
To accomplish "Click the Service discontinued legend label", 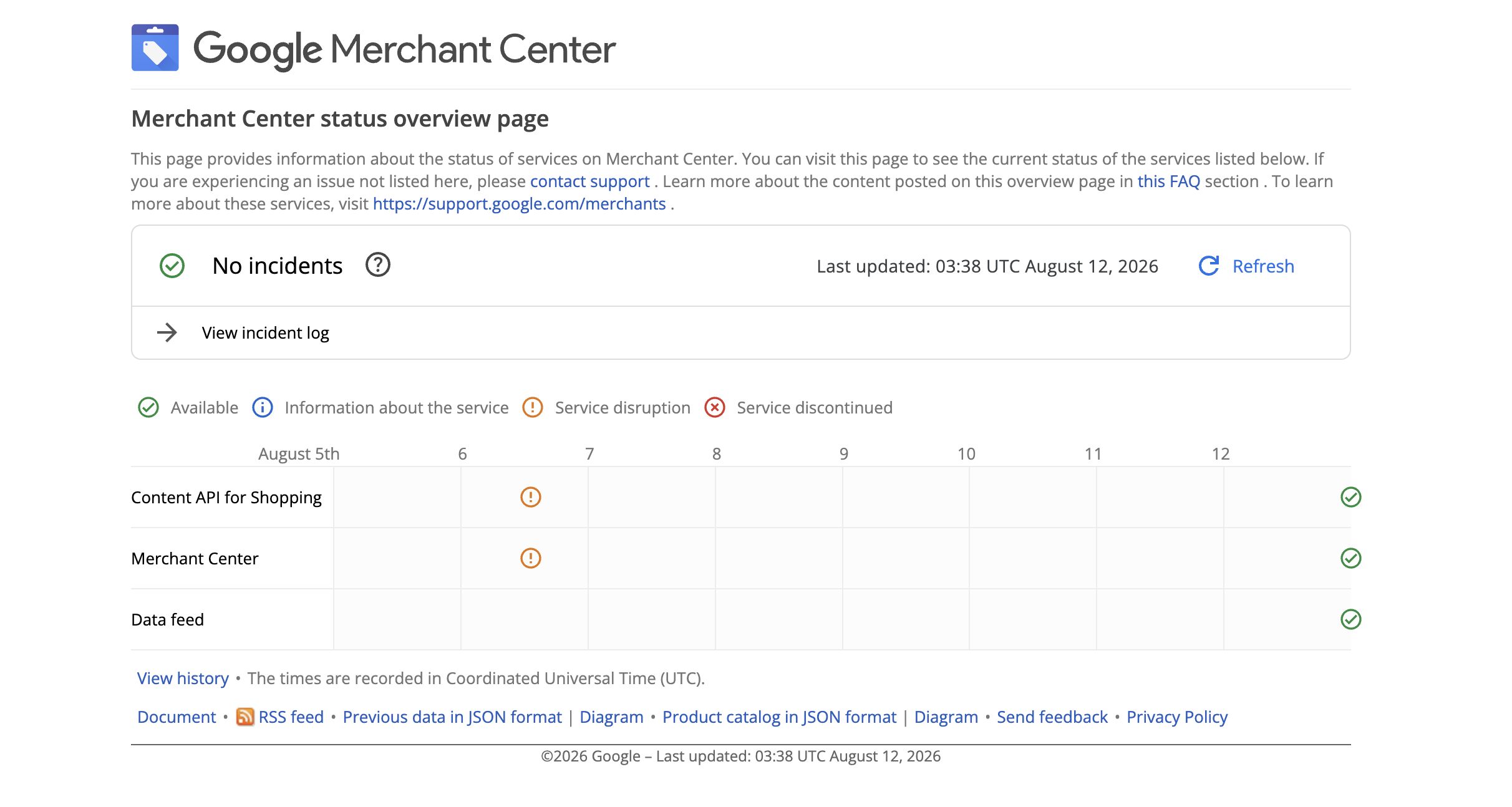I will click(815, 407).
